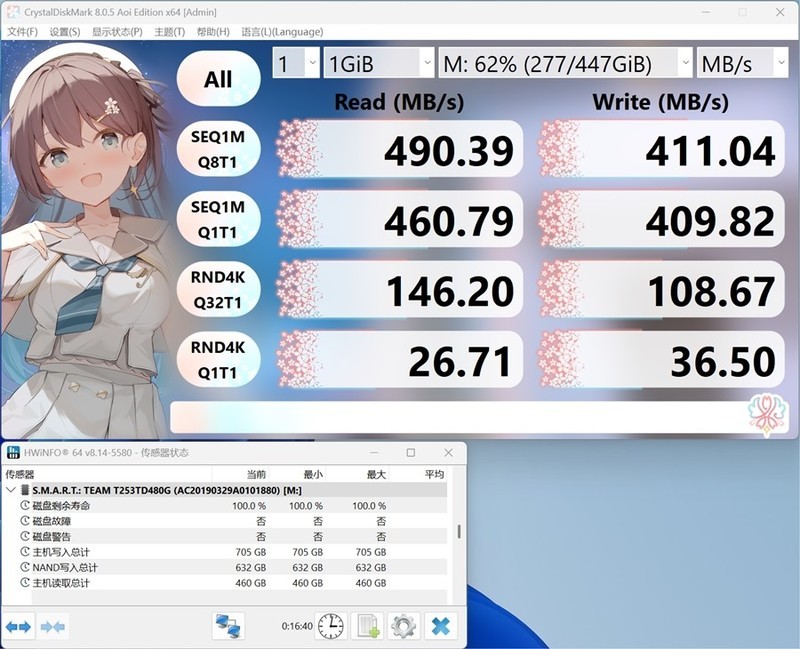This screenshot has width=800, height=649.
Task: Select the 磁盘警告 sensor row
Action: [x=224, y=536]
